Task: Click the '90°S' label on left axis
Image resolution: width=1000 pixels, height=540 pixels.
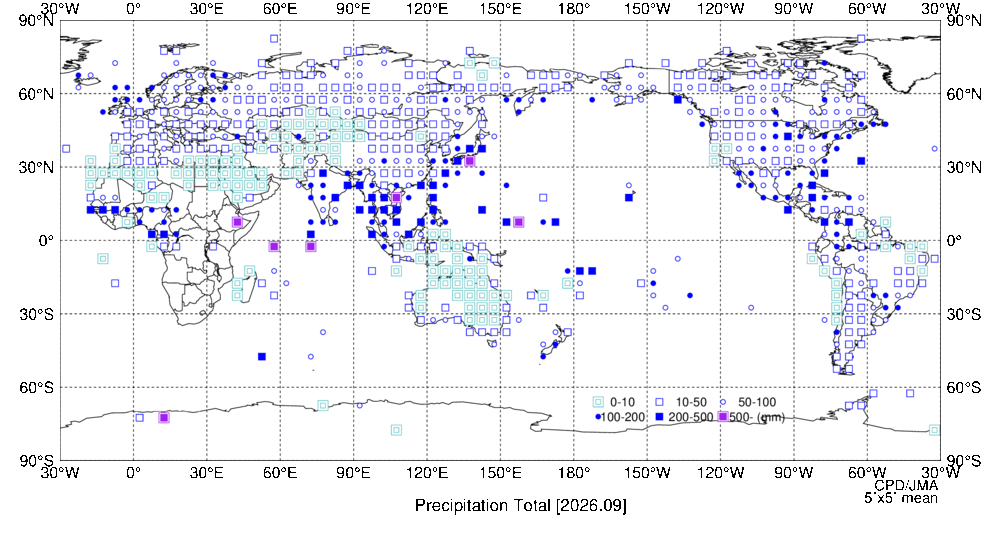Action: coord(36,461)
